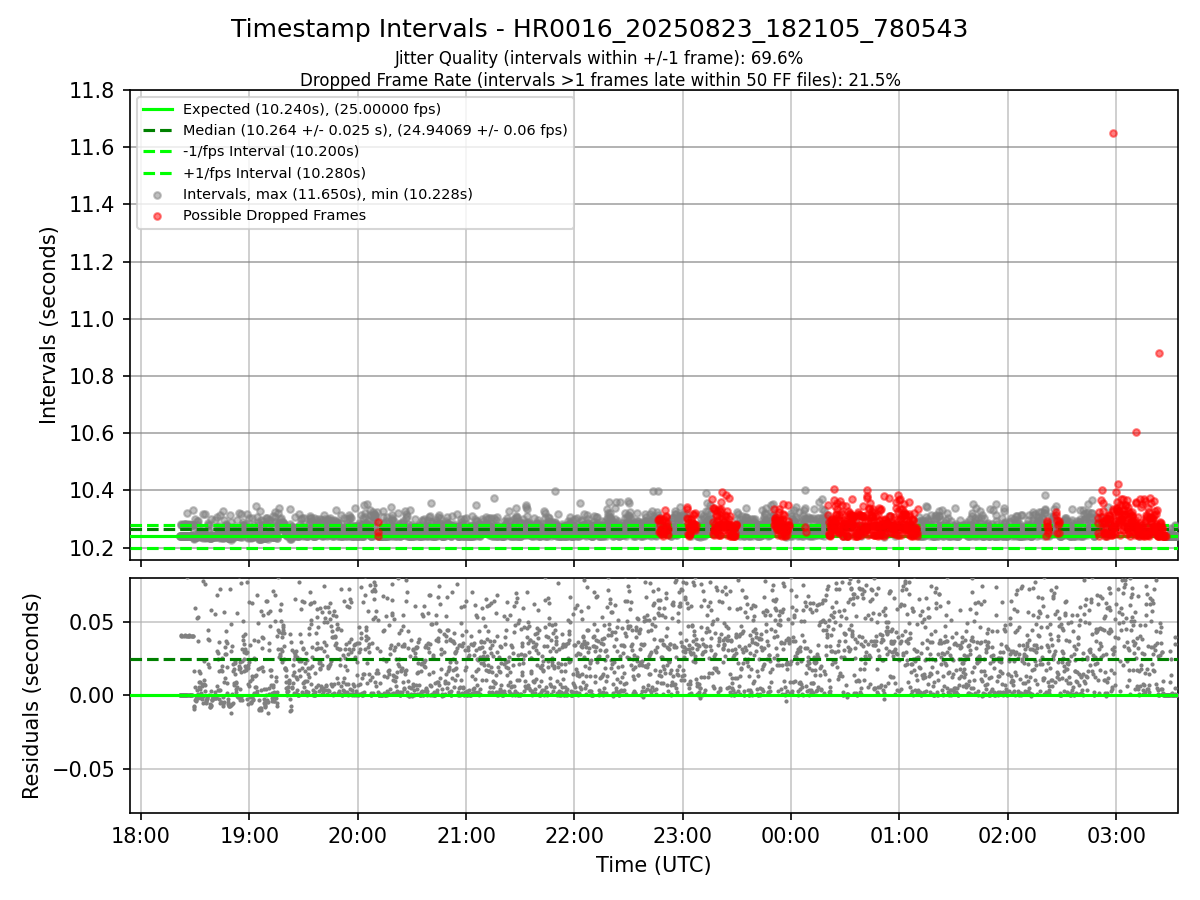
Task: Click legend entry 'Expected (10.240s), (25.00000 fps)'
Action: pyautogui.click(x=312, y=109)
